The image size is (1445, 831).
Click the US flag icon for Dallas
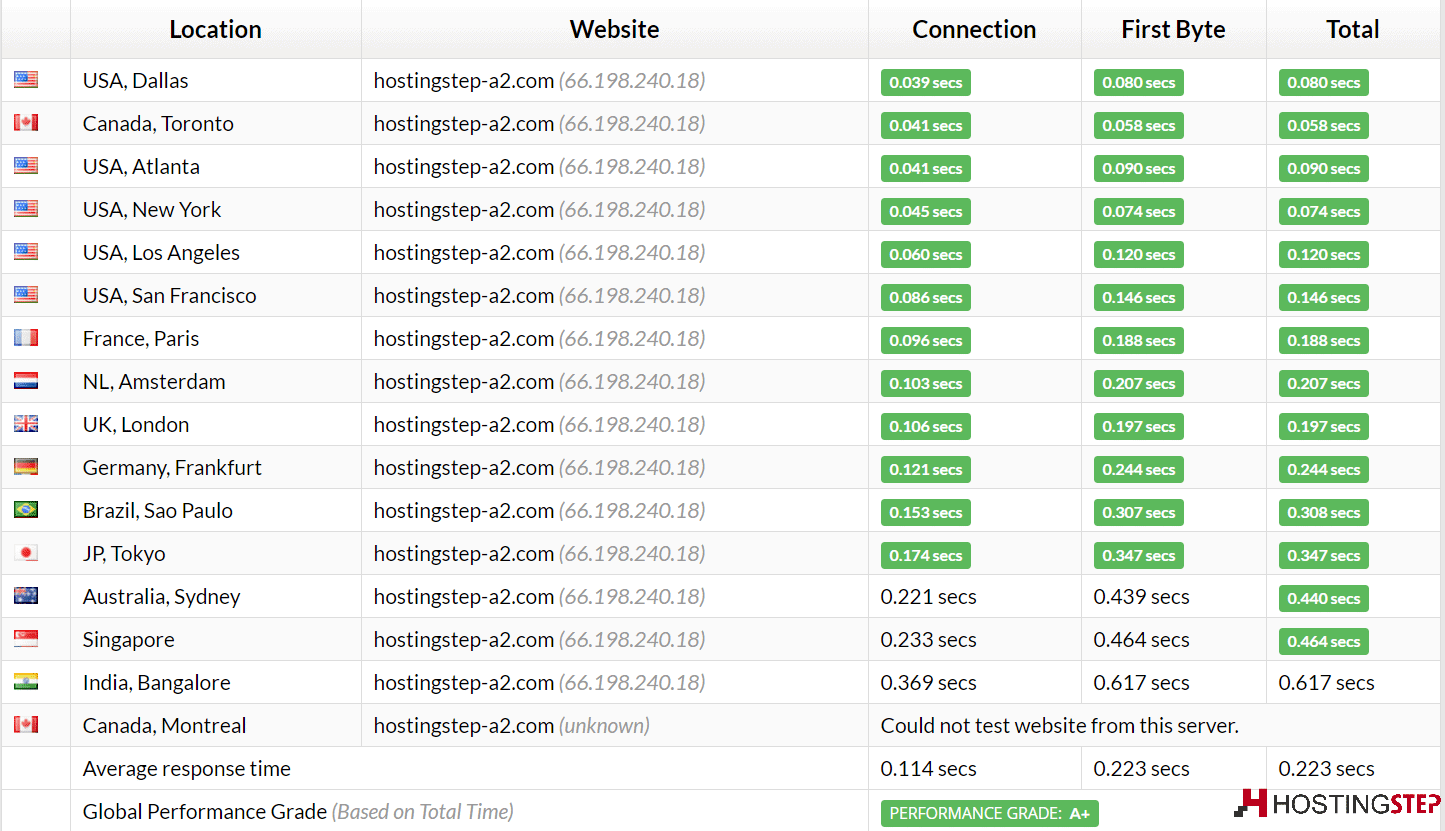pos(26,80)
